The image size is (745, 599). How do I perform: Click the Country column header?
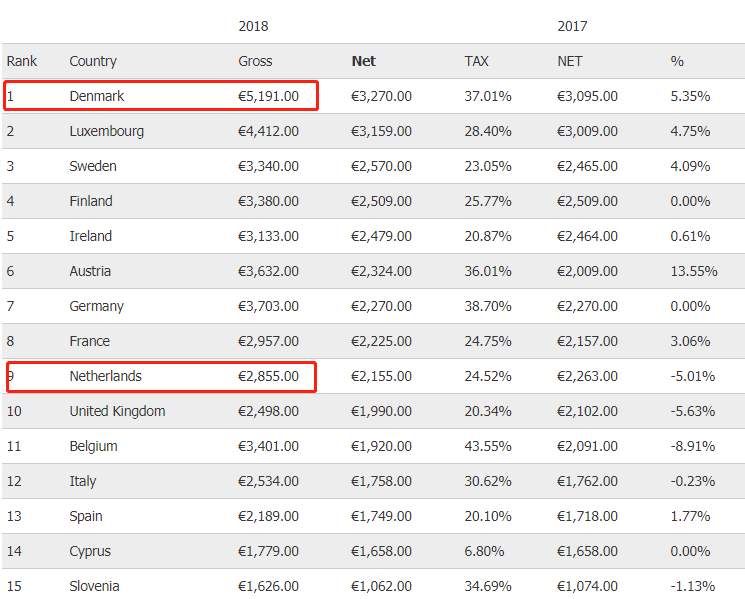click(93, 61)
